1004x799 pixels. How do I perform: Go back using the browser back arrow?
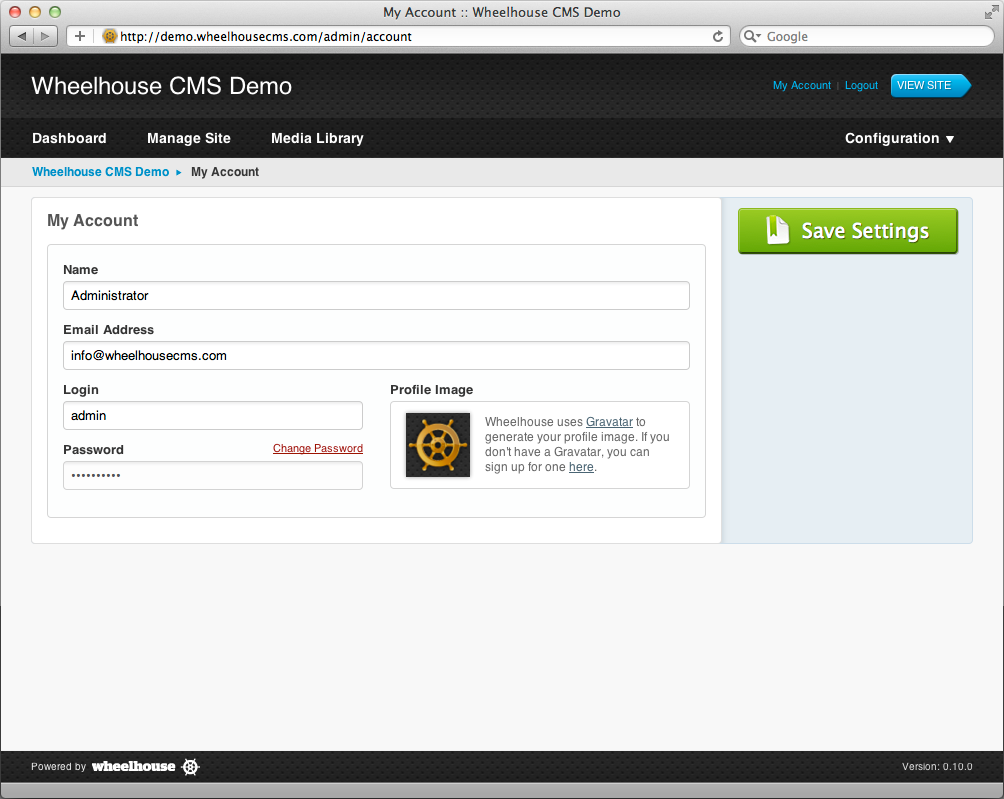[22, 36]
